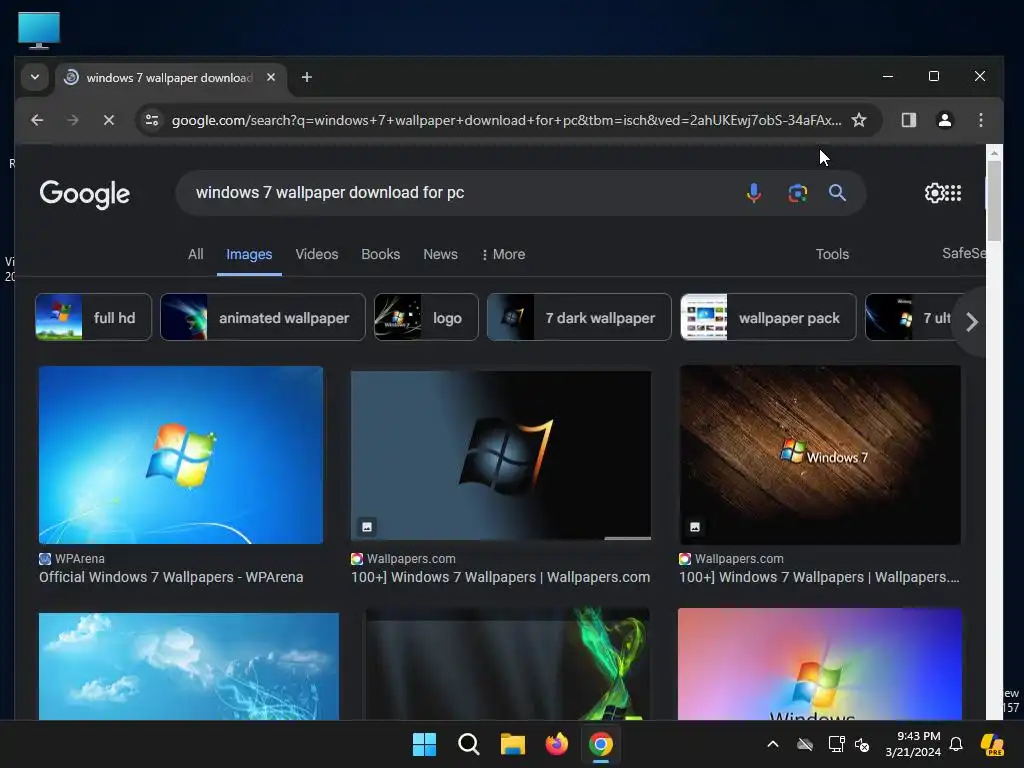This screenshot has width=1024, height=768.
Task: Show hidden system tray icons
Action: (773, 744)
